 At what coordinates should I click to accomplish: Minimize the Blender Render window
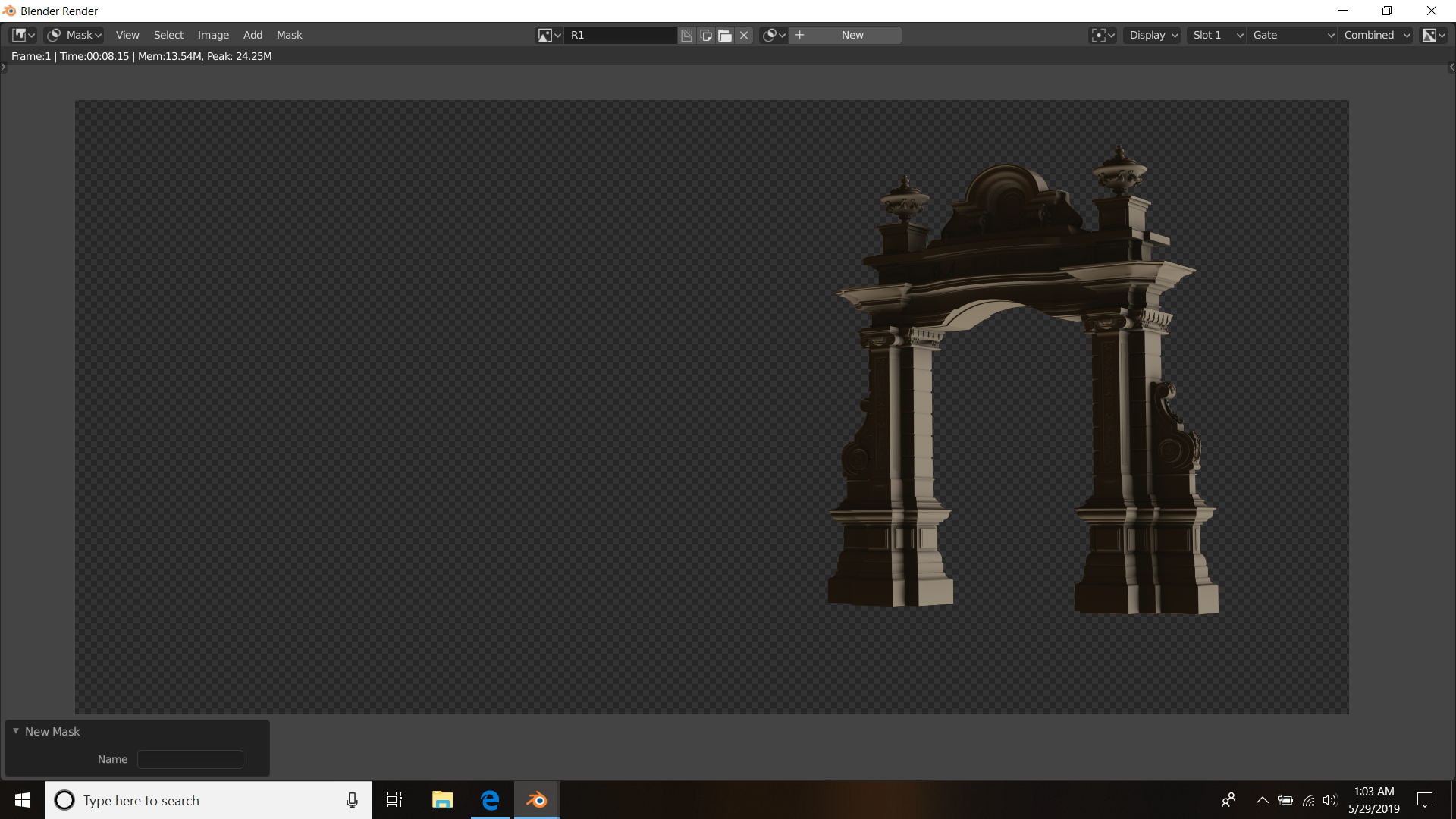1343,11
